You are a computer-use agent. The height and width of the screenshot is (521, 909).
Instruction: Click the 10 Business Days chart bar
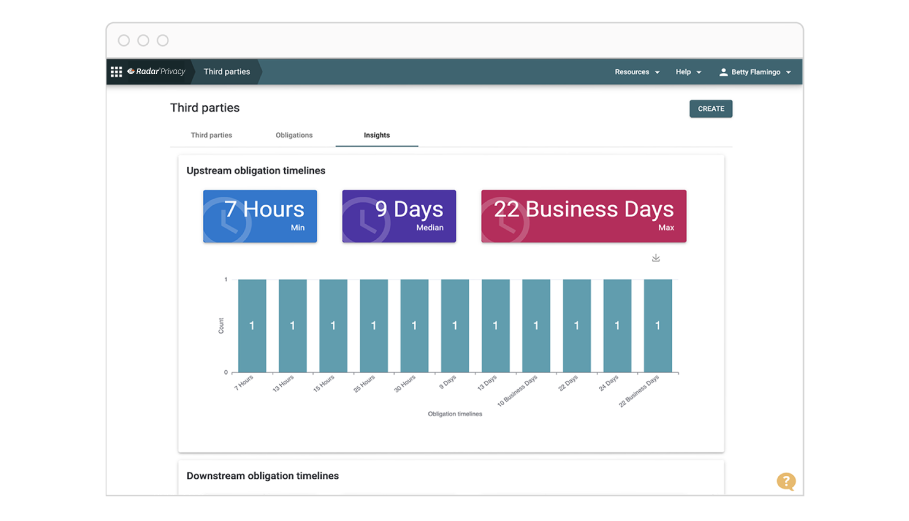(536, 326)
